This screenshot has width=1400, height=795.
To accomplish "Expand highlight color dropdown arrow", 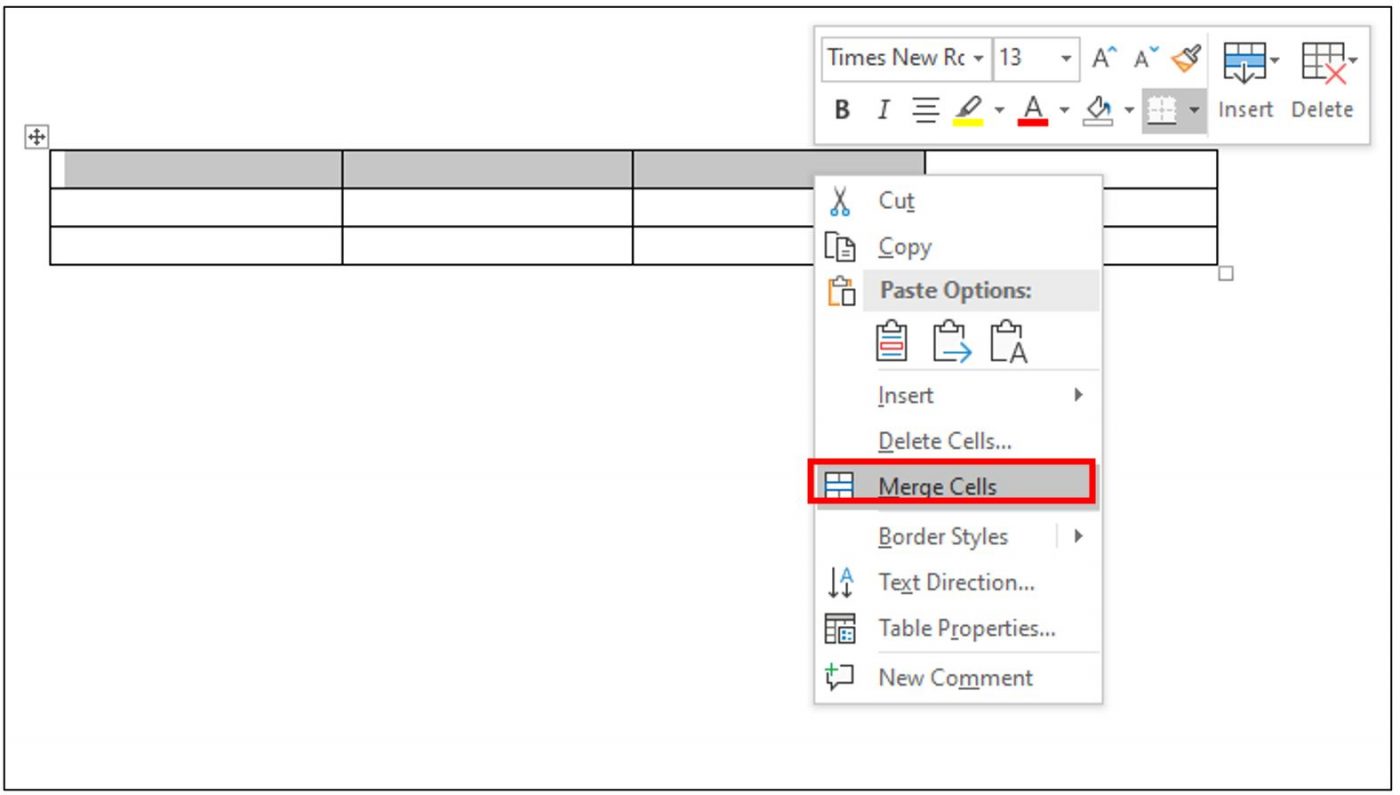I will (999, 110).
